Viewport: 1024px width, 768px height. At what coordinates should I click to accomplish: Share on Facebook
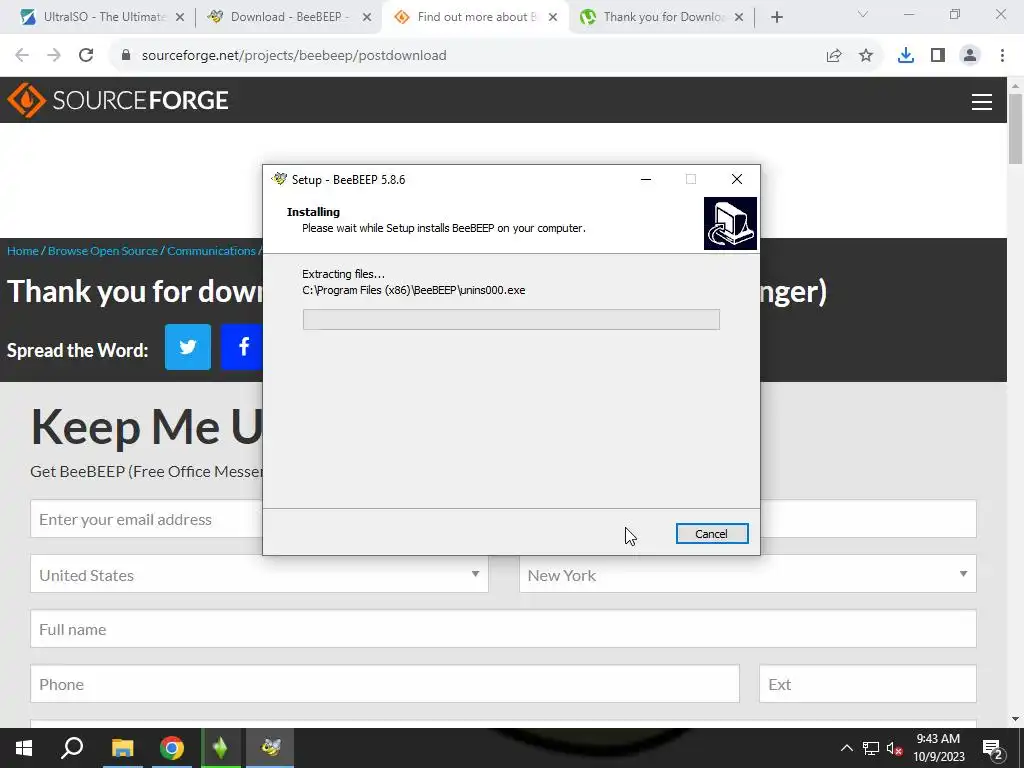point(242,347)
